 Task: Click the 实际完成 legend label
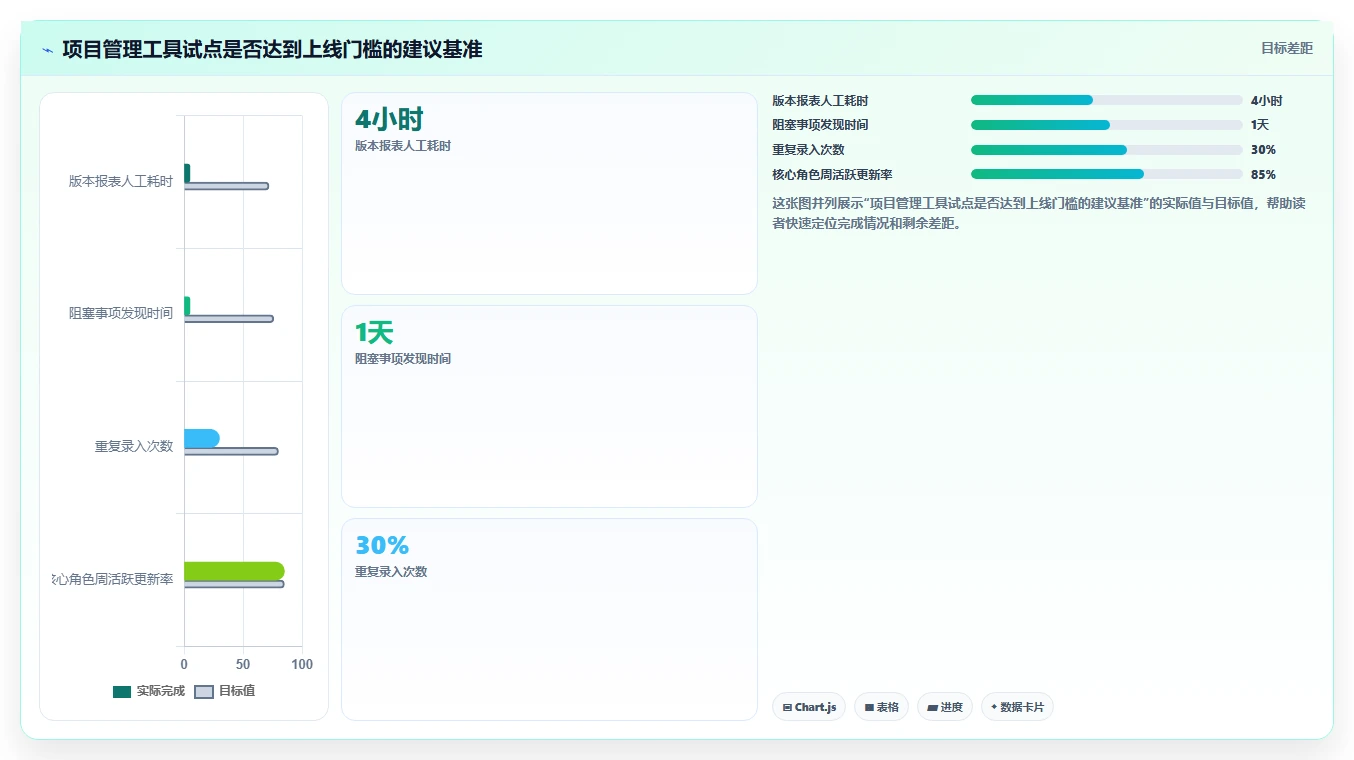[161, 691]
